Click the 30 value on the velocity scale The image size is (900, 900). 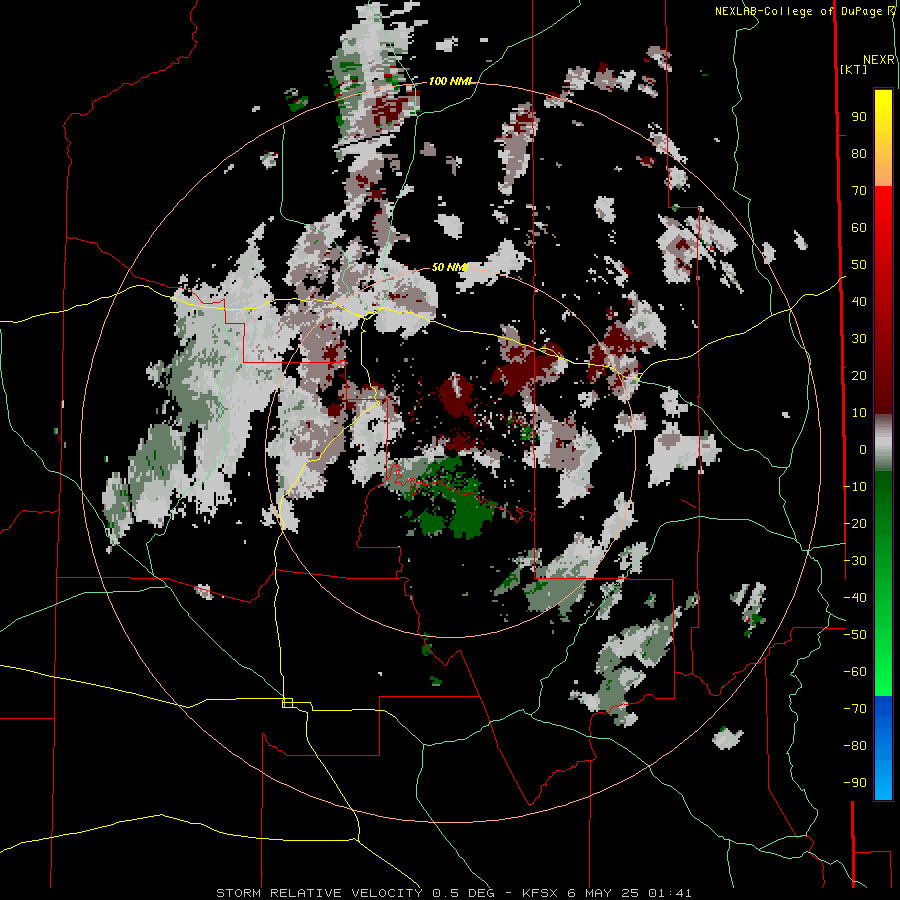[859, 339]
